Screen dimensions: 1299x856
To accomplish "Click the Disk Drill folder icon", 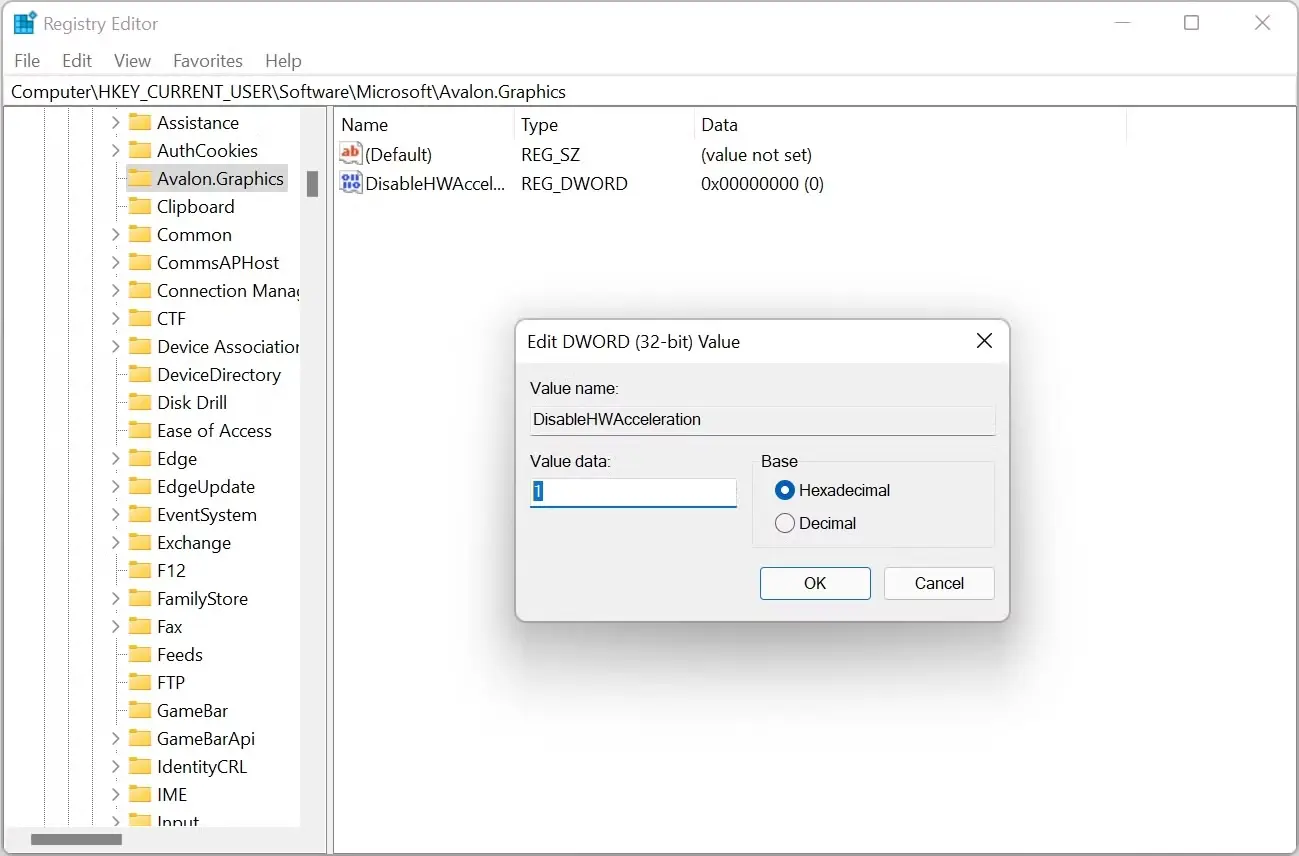I will (x=140, y=403).
